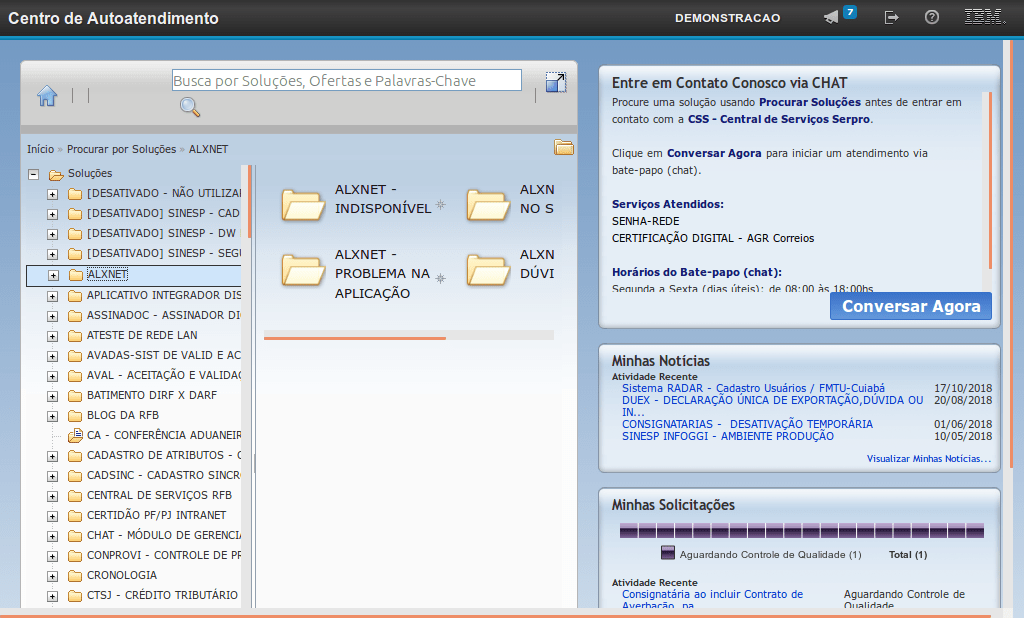Select CADASTRO DE ATRIBUTOS item
Image resolution: width=1024 pixels, height=618 pixels.
click(x=164, y=455)
